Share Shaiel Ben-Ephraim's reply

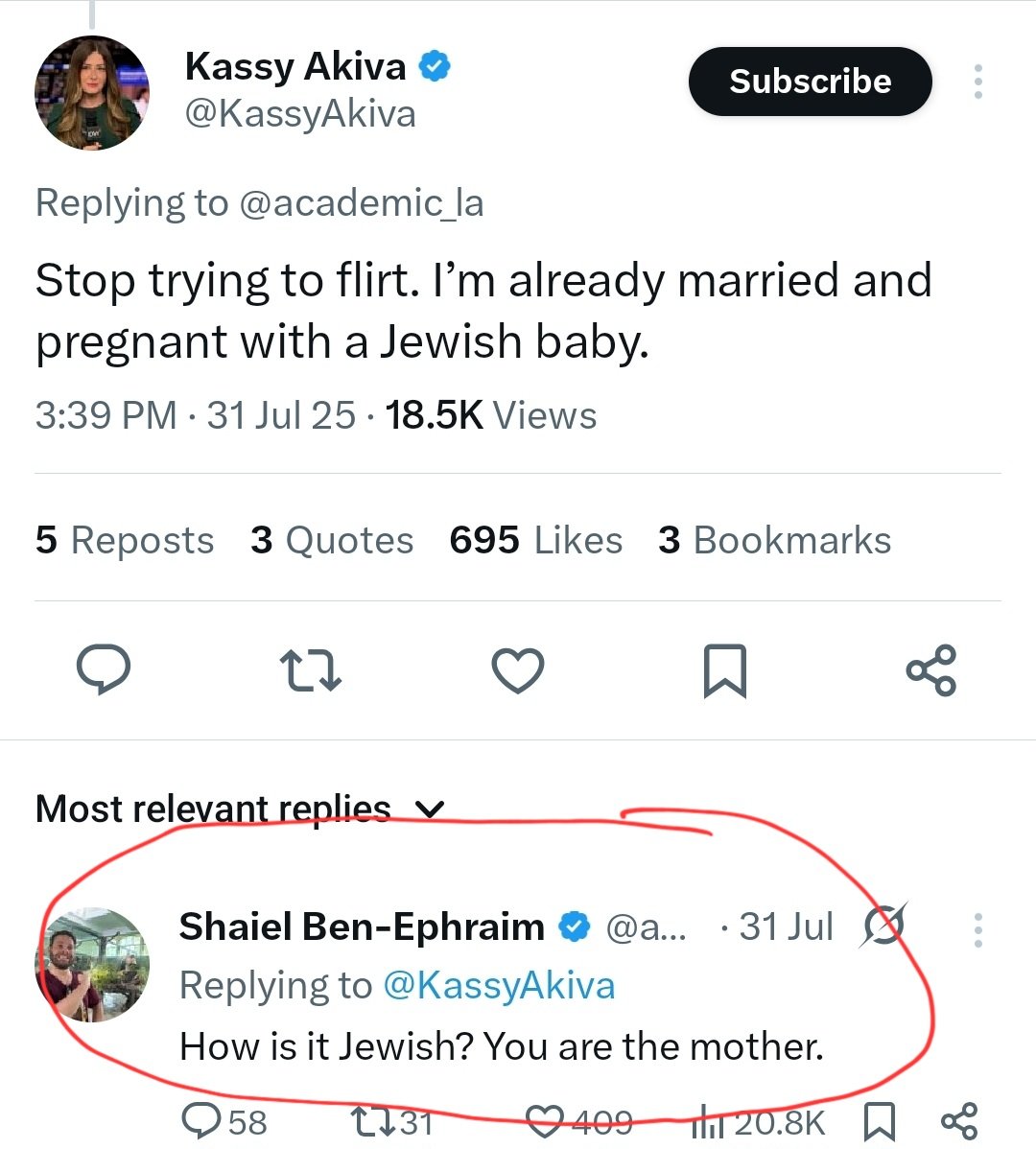[x=959, y=1120]
